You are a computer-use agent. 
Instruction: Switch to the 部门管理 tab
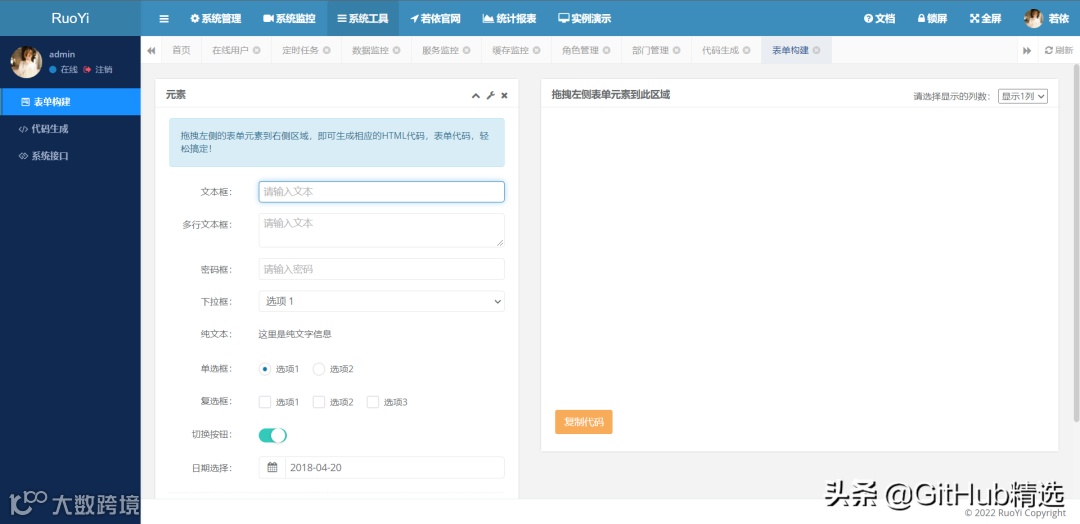(650, 50)
